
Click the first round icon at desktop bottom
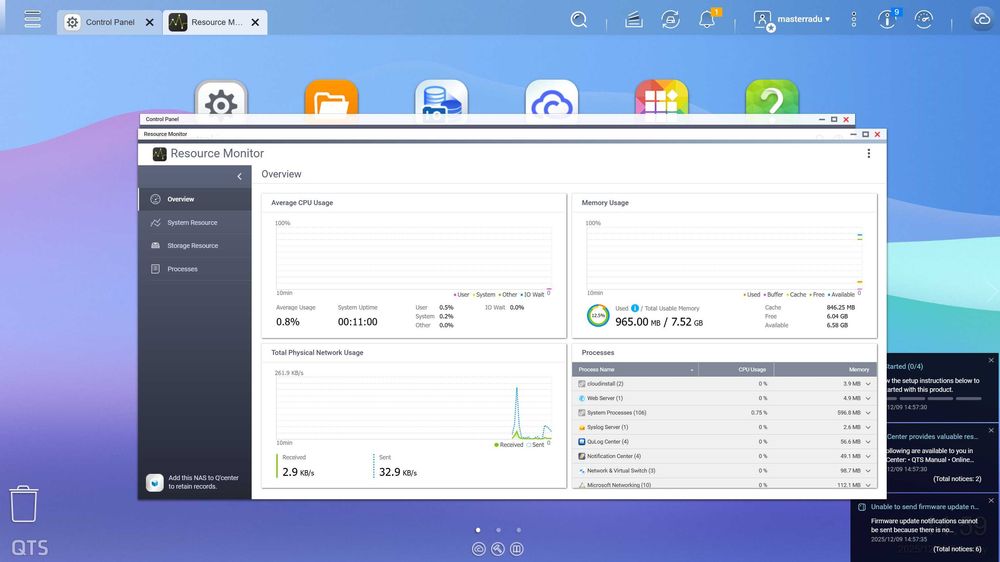479,549
